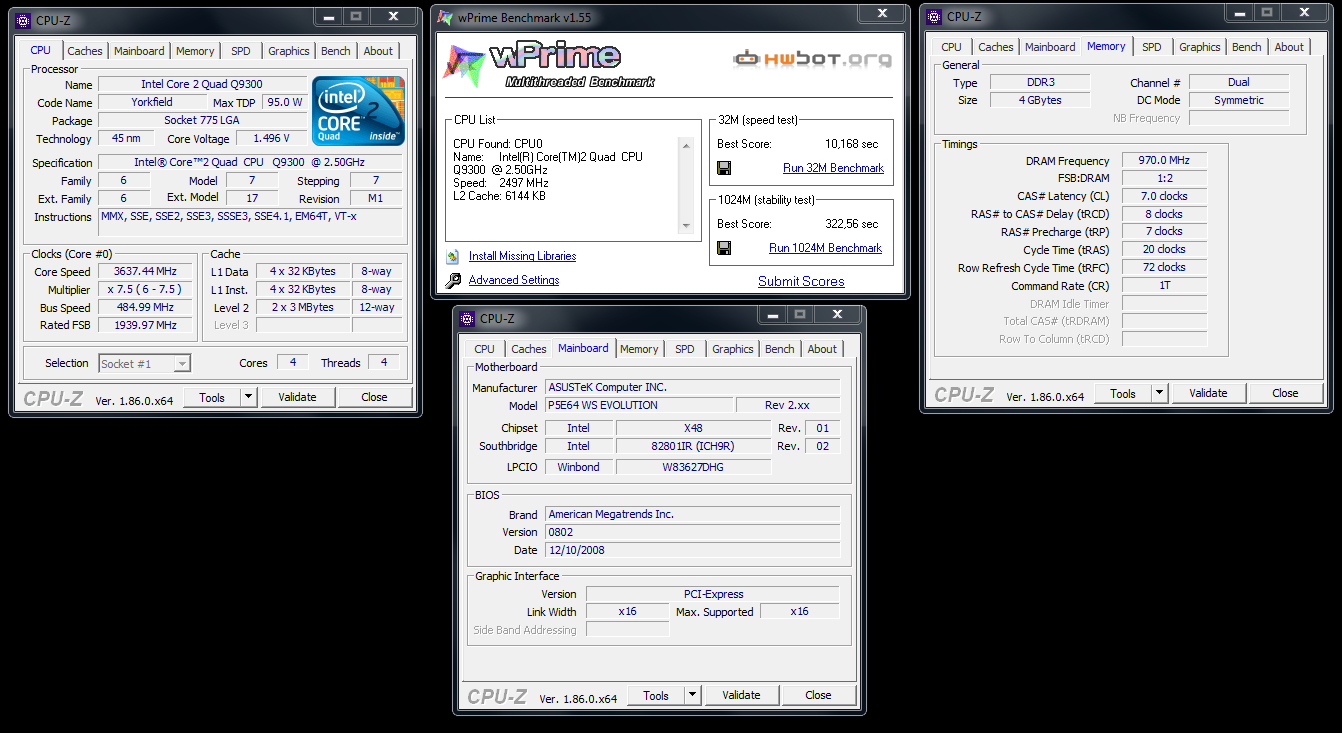Click the CPU-Z icon in the left window's title bar
1342x733 pixels.
point(23,20)
